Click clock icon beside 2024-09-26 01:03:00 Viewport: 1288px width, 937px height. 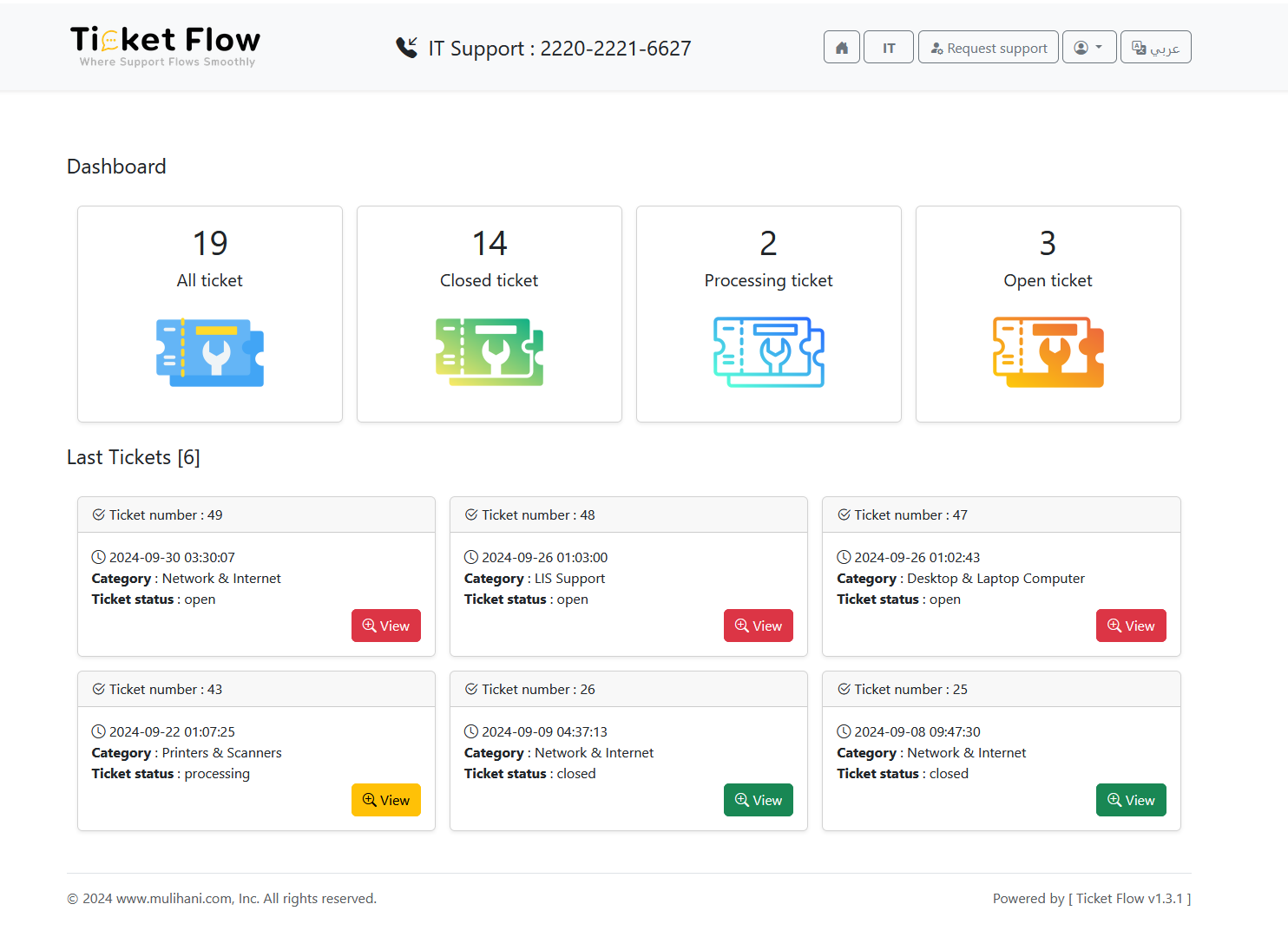pyautogui.click(x=471, y=557)
